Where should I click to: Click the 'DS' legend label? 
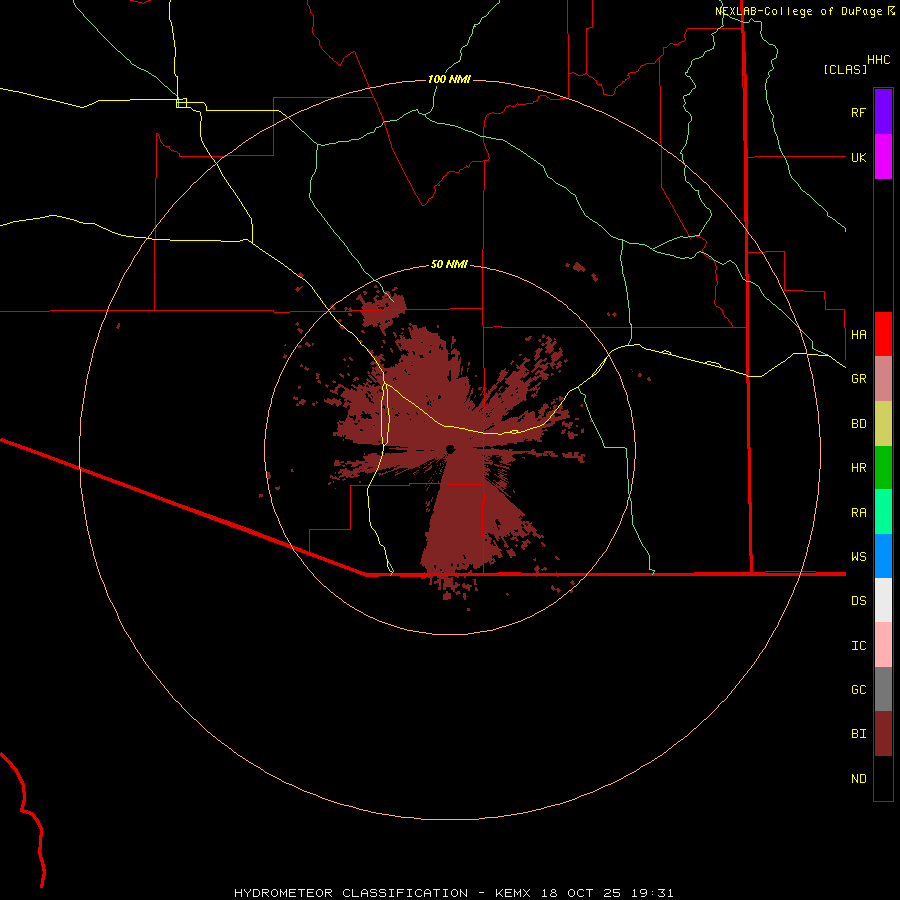pyautogui.click(x=858, y=601)
